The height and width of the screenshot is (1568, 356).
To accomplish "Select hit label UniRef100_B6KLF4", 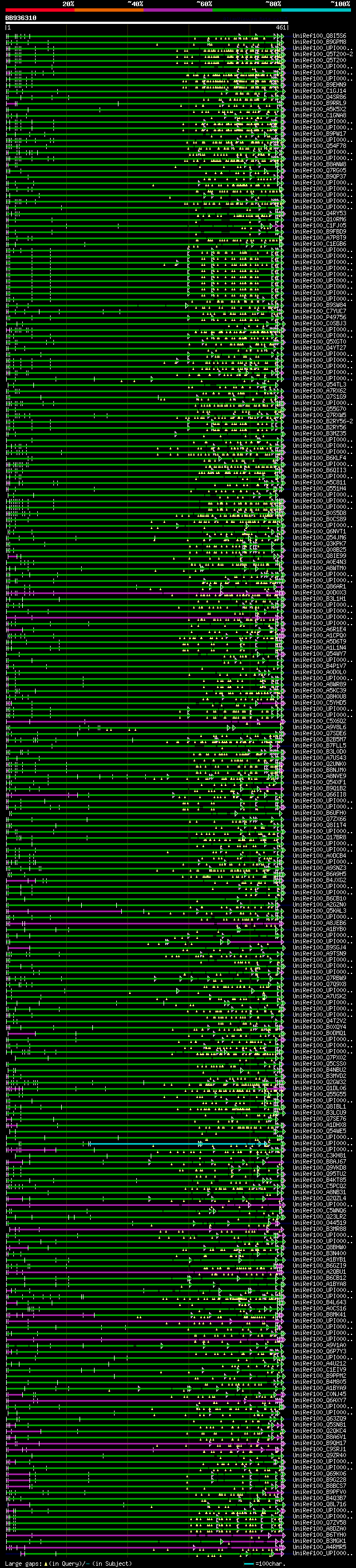I will (x=319, y=458).
